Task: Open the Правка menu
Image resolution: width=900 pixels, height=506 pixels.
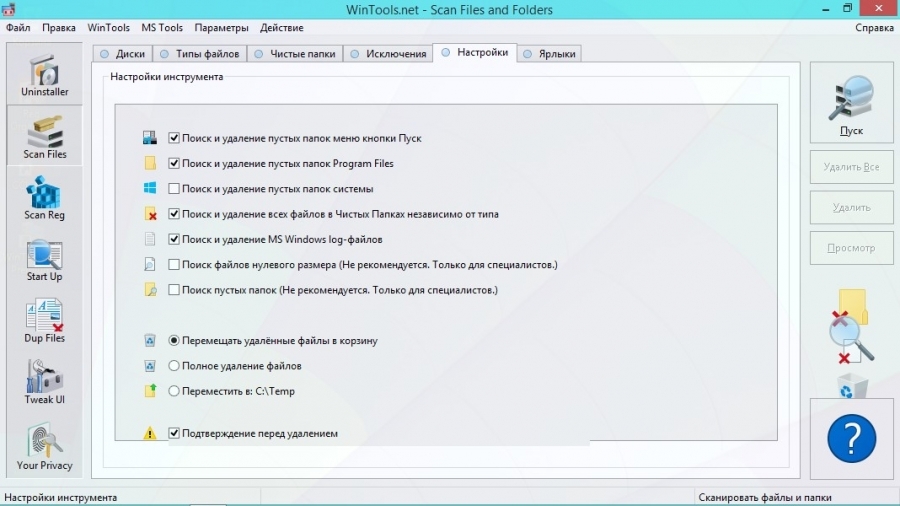Action: click(59, 28)
